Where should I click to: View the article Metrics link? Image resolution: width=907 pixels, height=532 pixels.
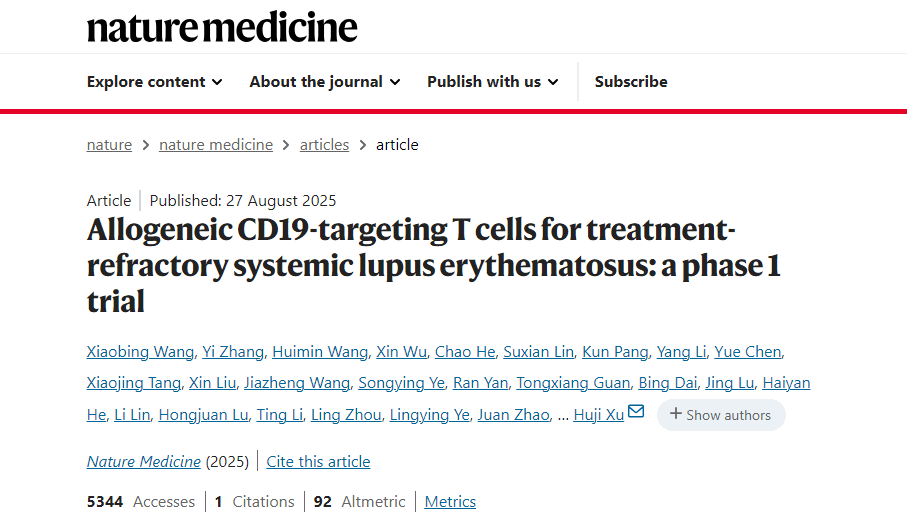(450, 502)
